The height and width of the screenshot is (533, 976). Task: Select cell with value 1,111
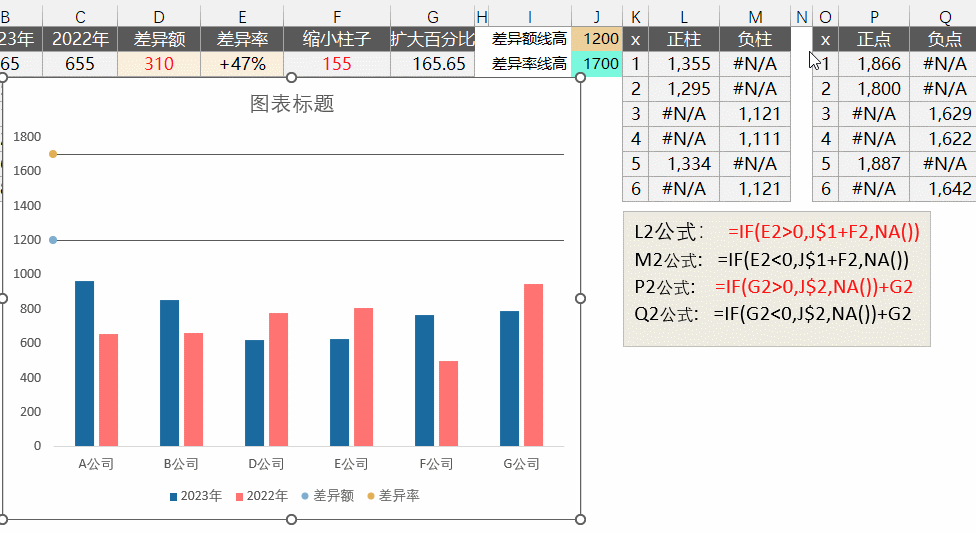[x=755, y=139]
